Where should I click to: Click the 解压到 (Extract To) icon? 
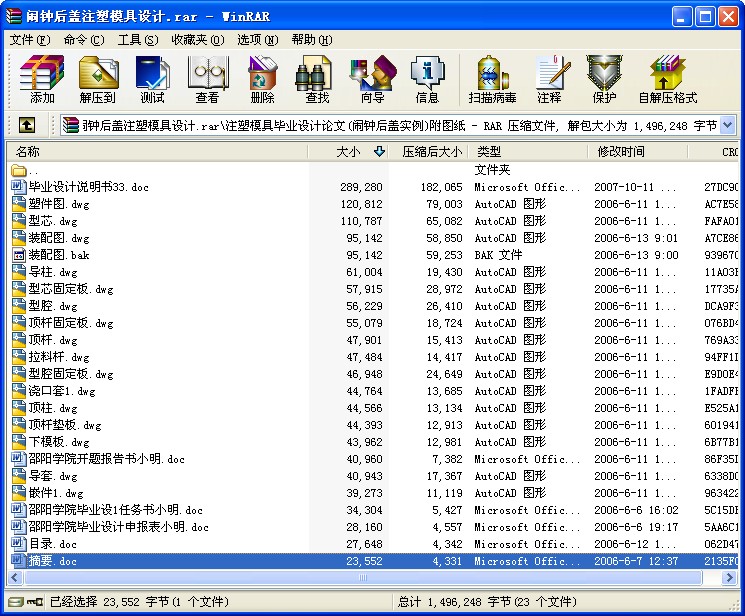point(97,79)
